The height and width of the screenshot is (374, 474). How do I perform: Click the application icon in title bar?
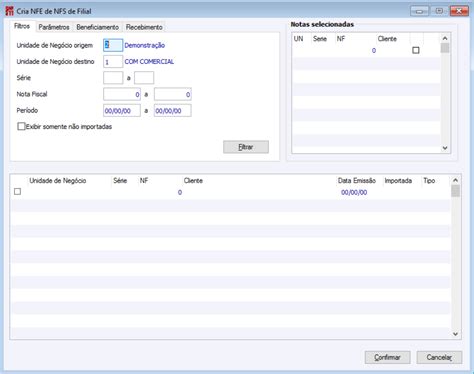pyautogui.click(x=9, y=11)
